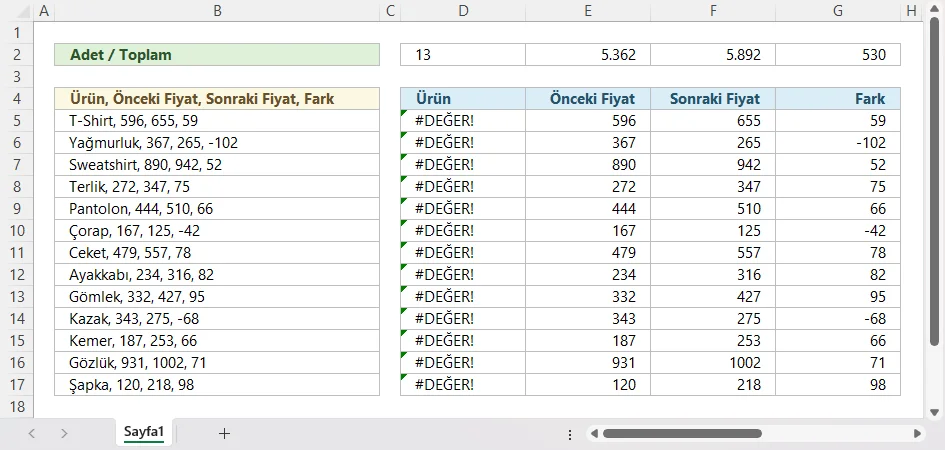This screenshot has width=945, height=450.
Task: Select the 'Adet / Toplam' cell
Action: (x=217, y=55)
